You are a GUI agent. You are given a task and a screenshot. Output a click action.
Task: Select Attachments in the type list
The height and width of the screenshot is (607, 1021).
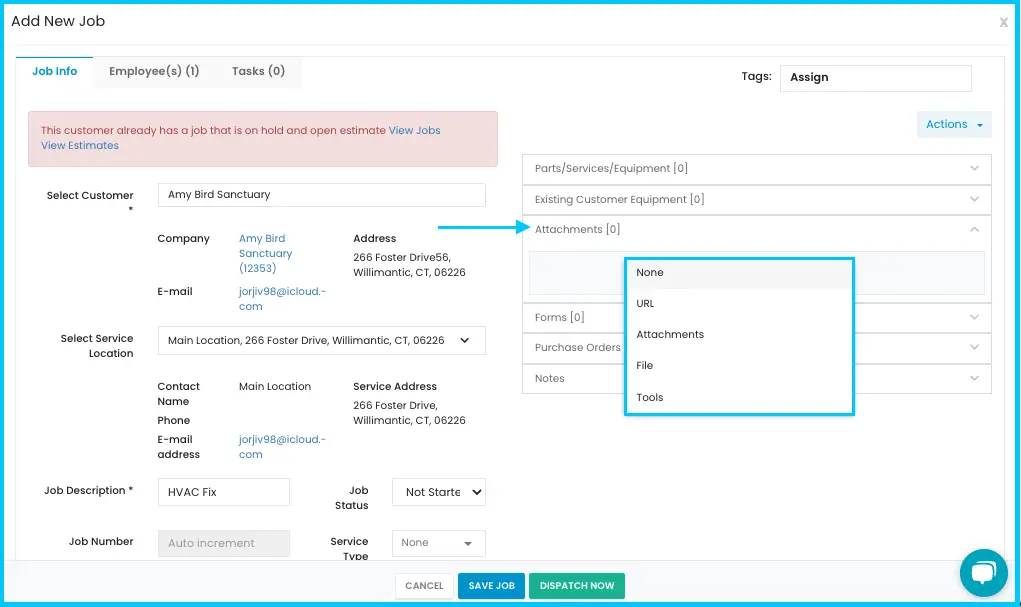coord(739,335)
